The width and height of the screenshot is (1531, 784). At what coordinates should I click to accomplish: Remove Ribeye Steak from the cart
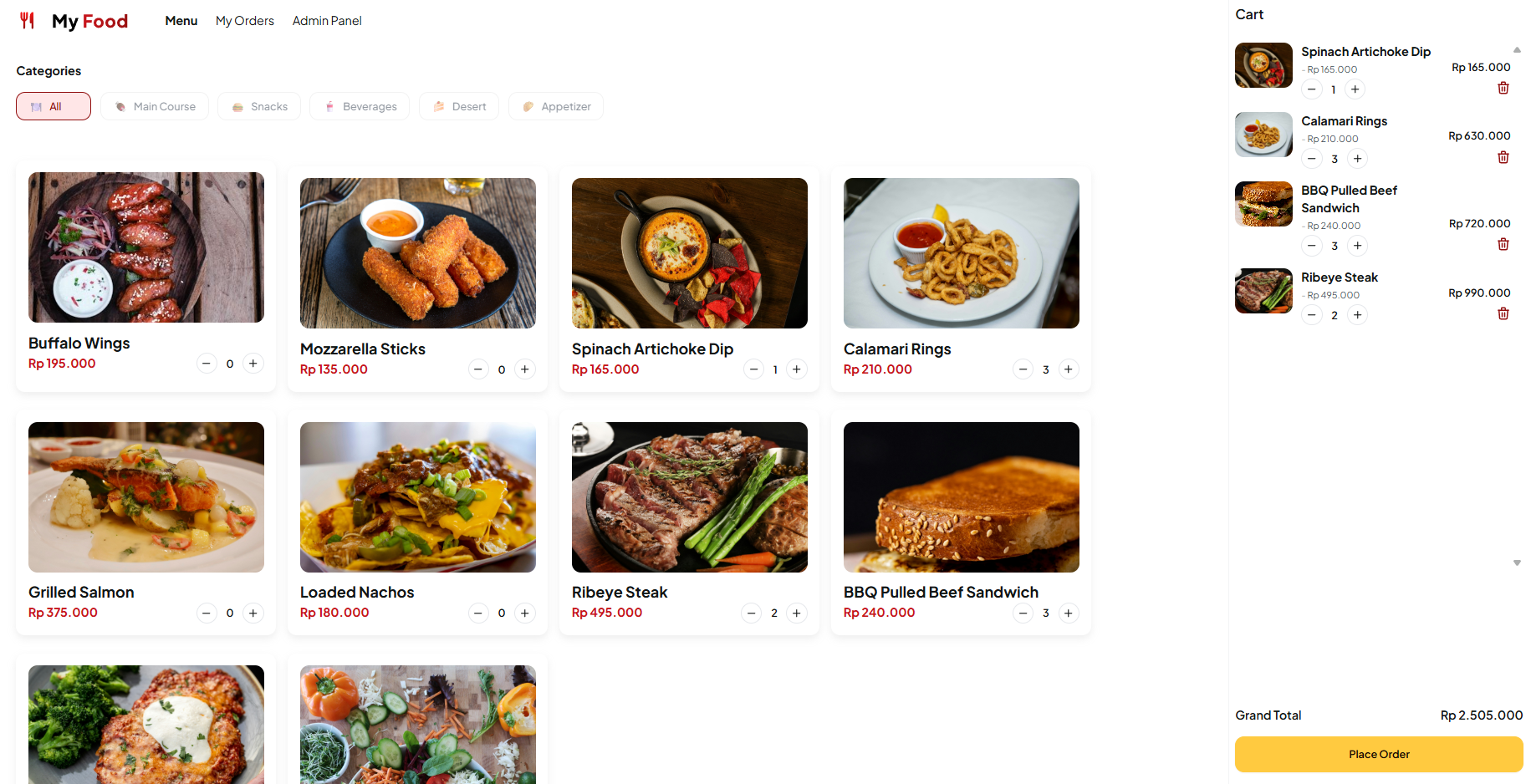click(x=1503, y=313)
